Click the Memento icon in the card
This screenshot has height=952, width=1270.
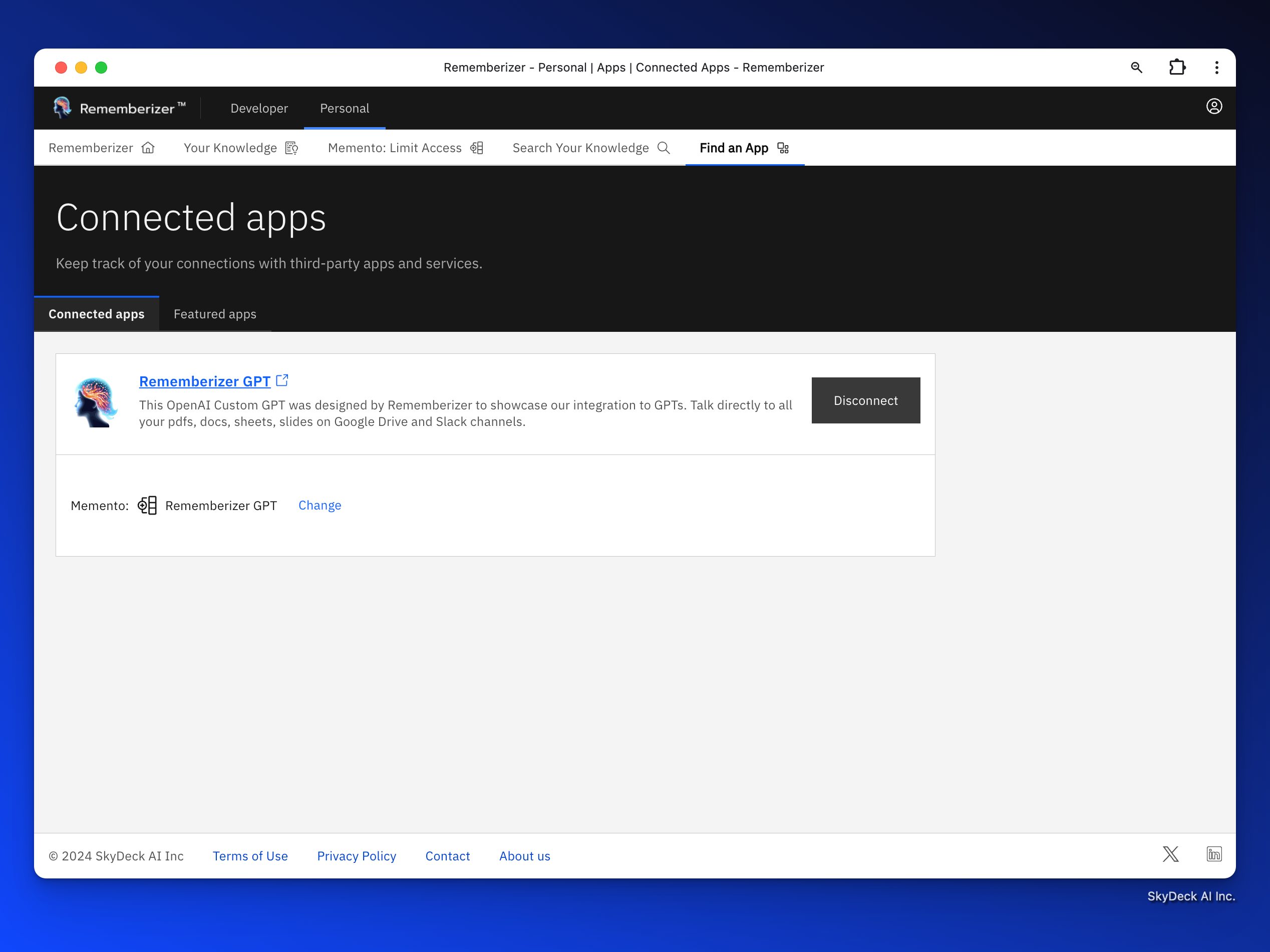tap(147, 505)
